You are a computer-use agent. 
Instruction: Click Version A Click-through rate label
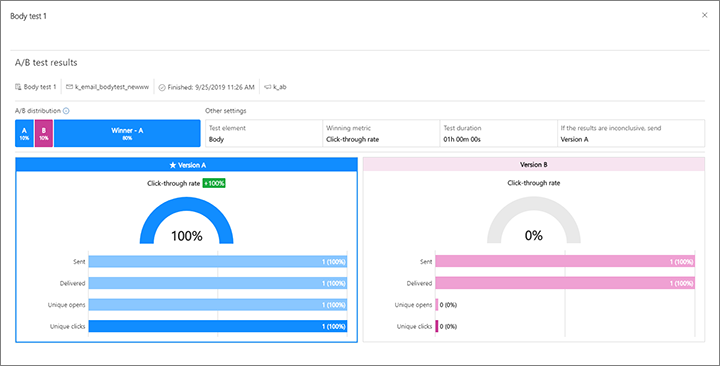pyautogui.click(x=174, y=183)
